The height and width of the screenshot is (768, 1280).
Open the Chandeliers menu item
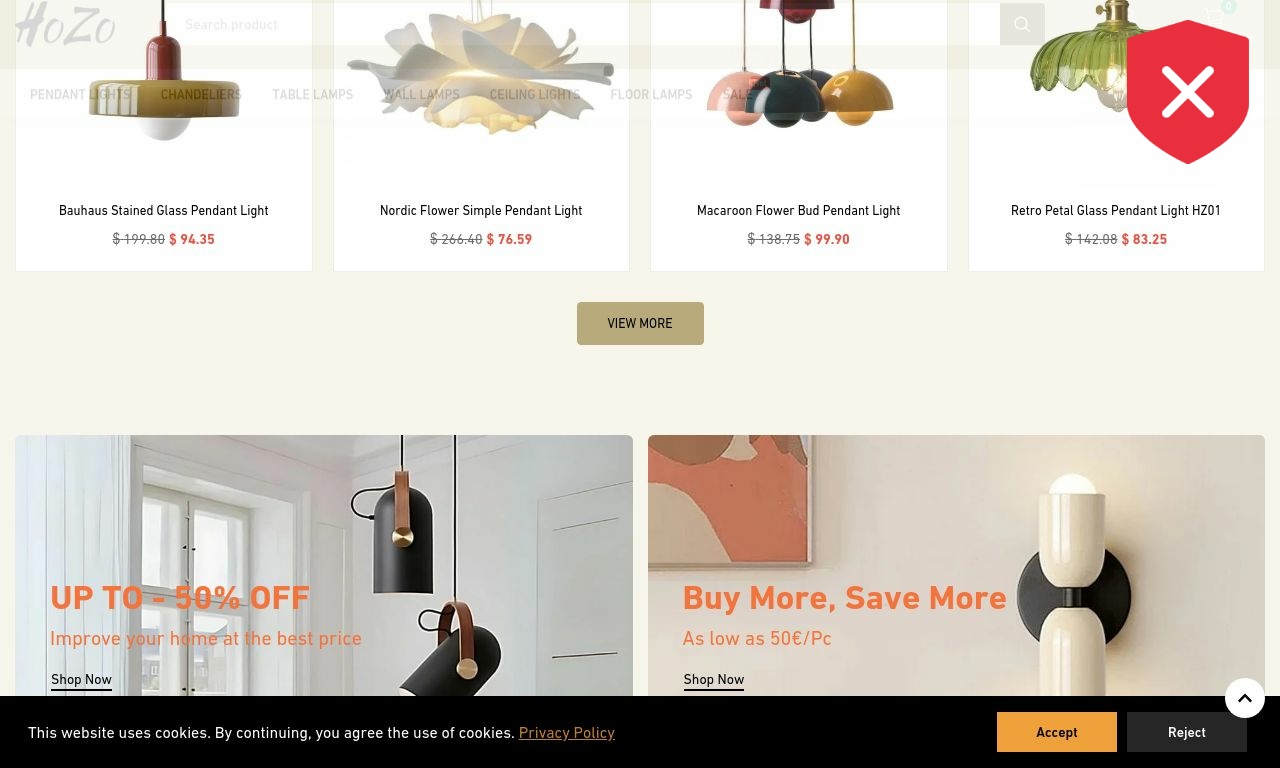pyautogui.click(x=201, y=94)
